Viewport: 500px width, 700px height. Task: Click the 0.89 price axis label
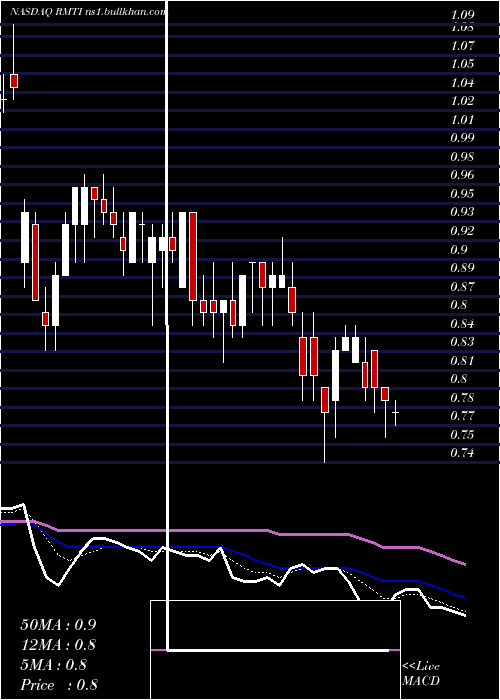(x=462, y=268)
